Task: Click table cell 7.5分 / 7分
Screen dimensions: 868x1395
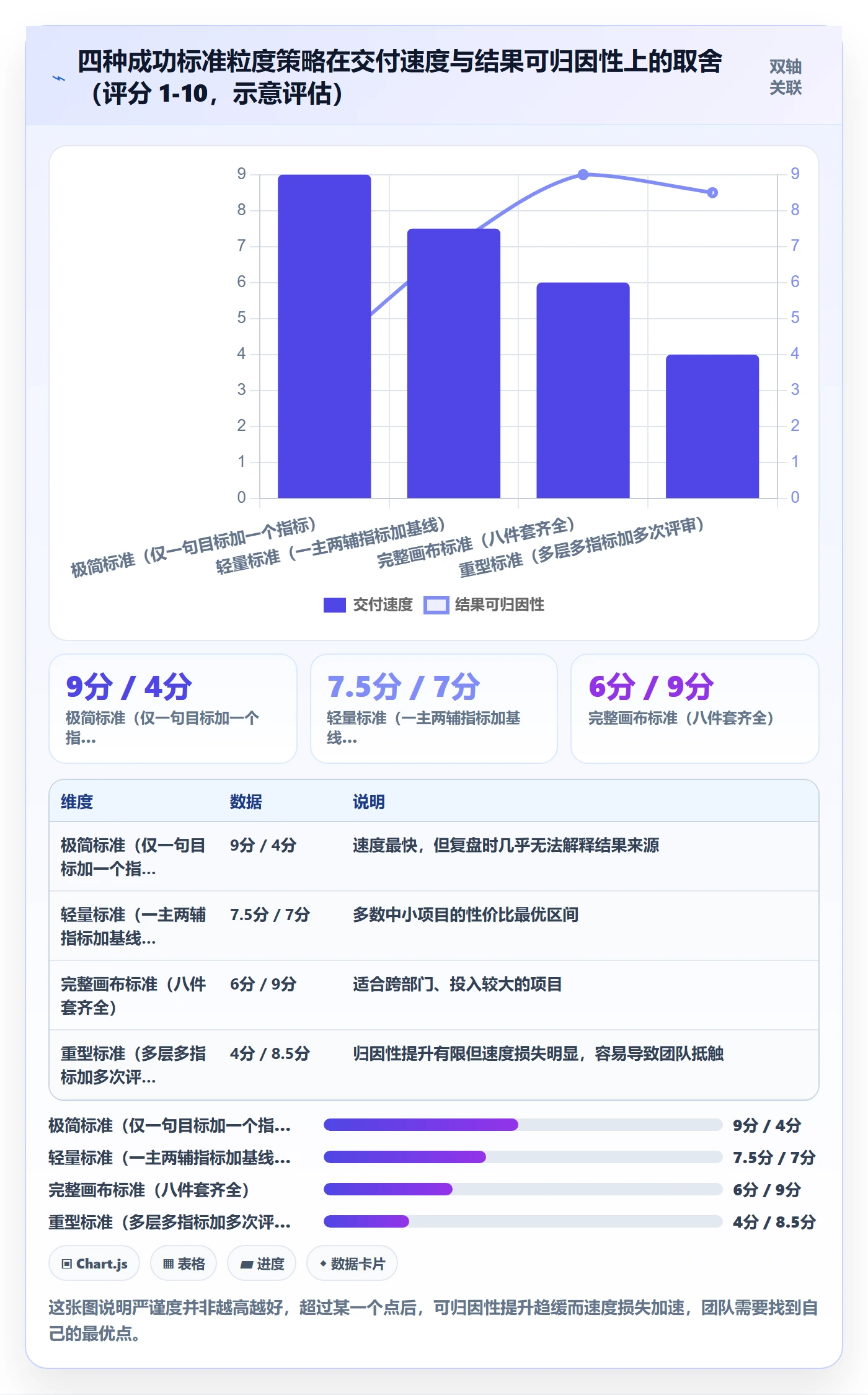Action: click(270, 914)
